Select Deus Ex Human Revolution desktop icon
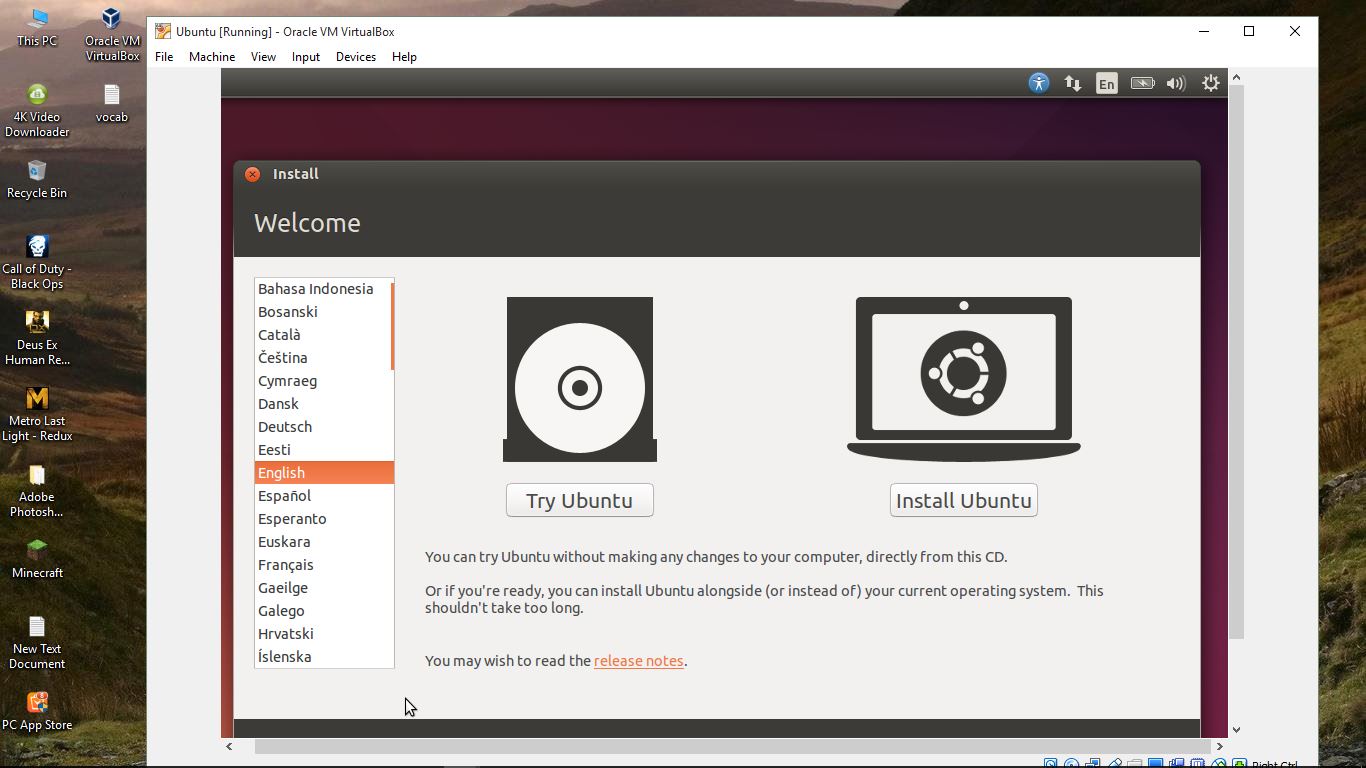This screenshot has height=768, width=1366. coord(37,338)
